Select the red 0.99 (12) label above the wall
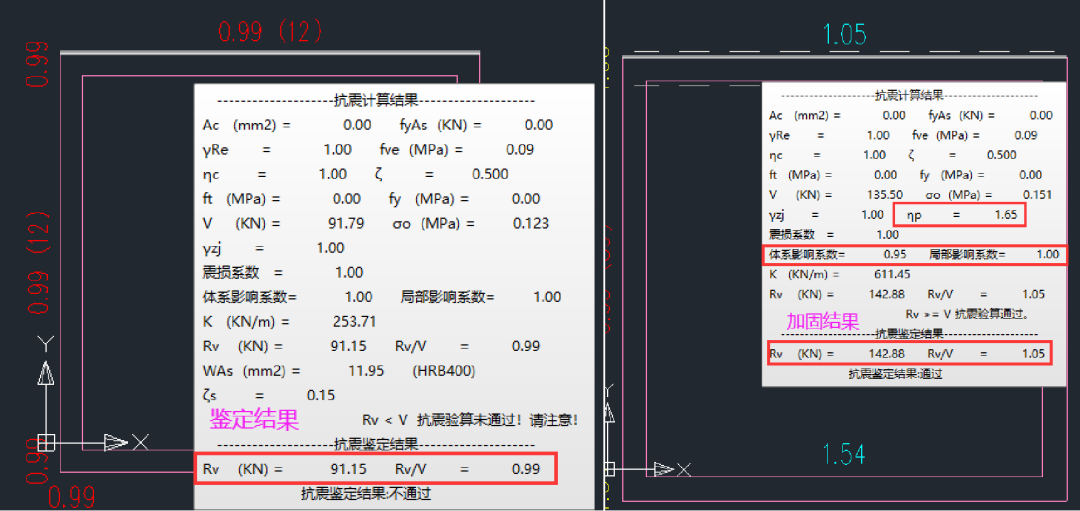This screenshot has width=1080, height=511. coord(271,32)
